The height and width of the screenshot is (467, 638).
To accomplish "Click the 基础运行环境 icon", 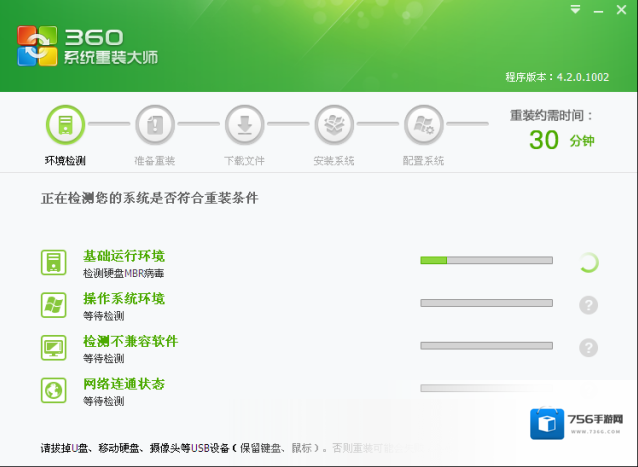I will click(x=53, y=262).
